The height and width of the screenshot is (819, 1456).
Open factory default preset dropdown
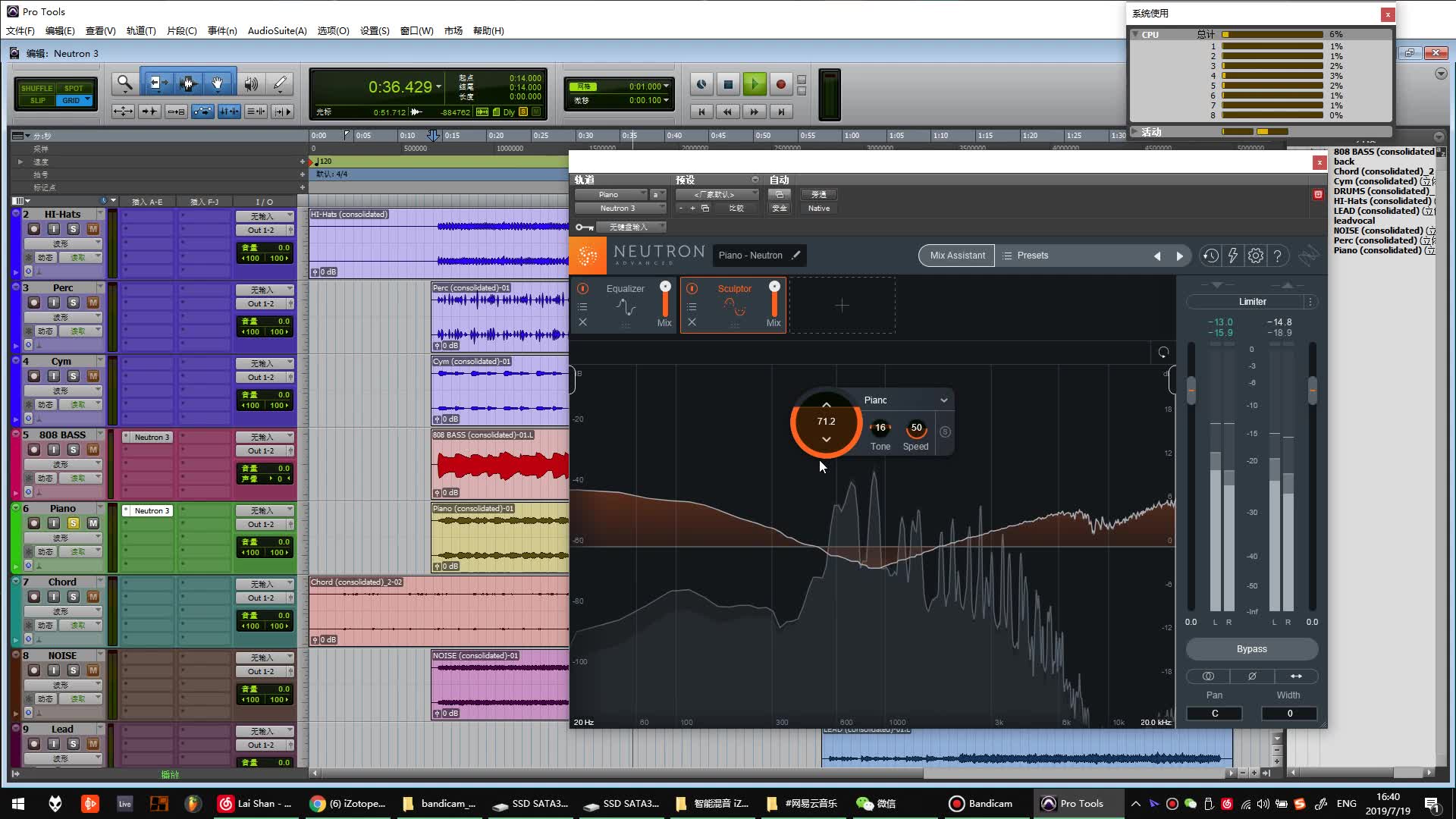(x=717, y=195)
